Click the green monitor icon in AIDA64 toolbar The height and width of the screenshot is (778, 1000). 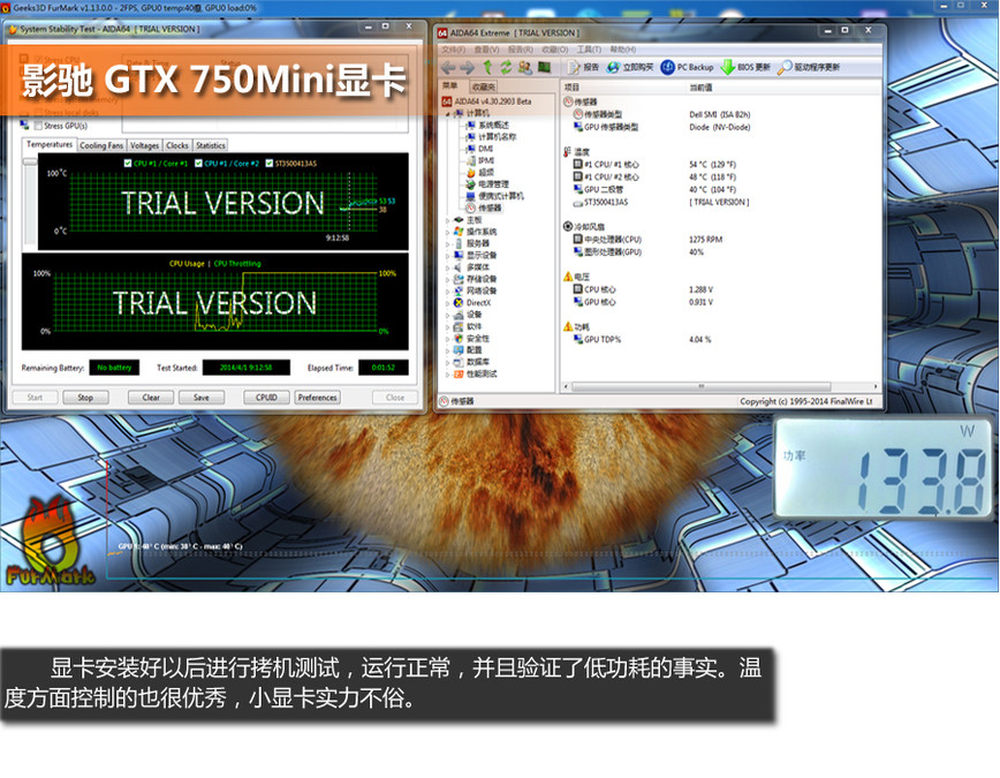545,67
